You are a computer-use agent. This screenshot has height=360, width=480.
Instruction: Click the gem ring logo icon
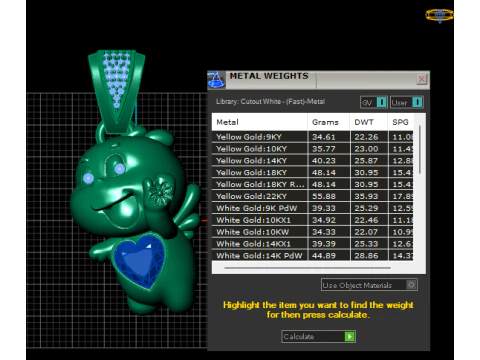[439, 15]
